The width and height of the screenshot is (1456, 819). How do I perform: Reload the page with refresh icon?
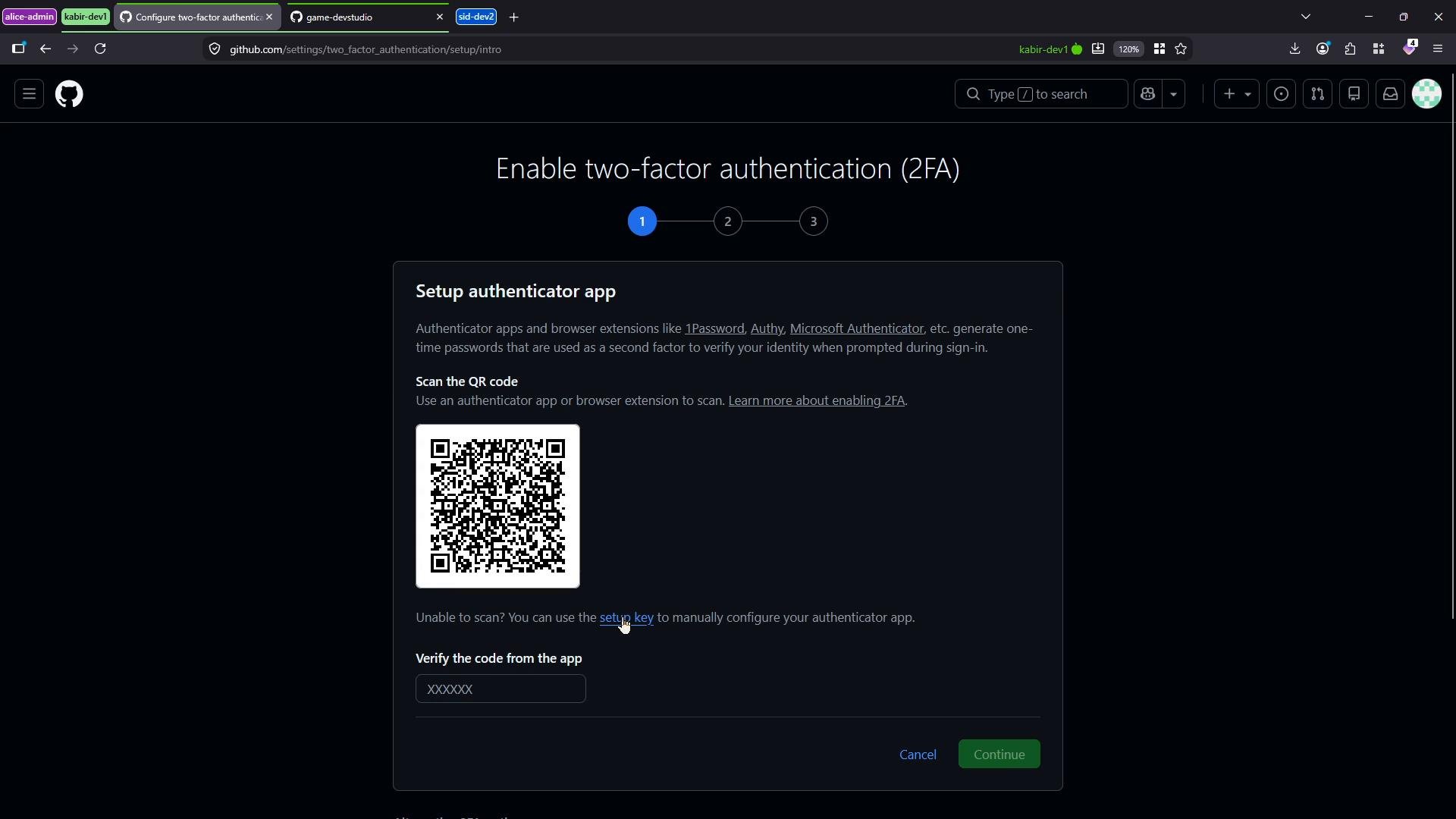[x=100, y=49]
